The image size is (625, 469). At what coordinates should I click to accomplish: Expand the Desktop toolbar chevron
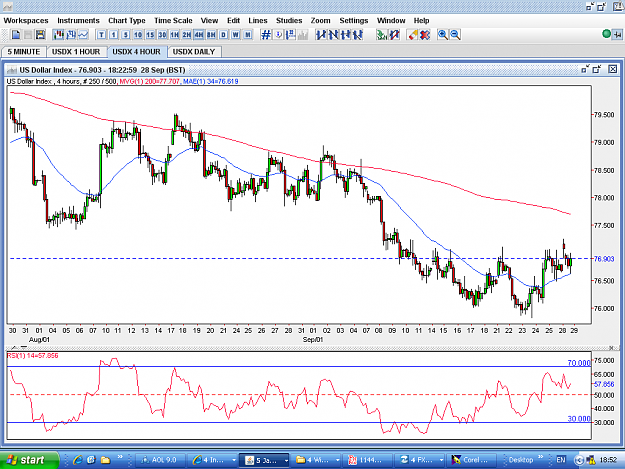click(x=540, y=457)
